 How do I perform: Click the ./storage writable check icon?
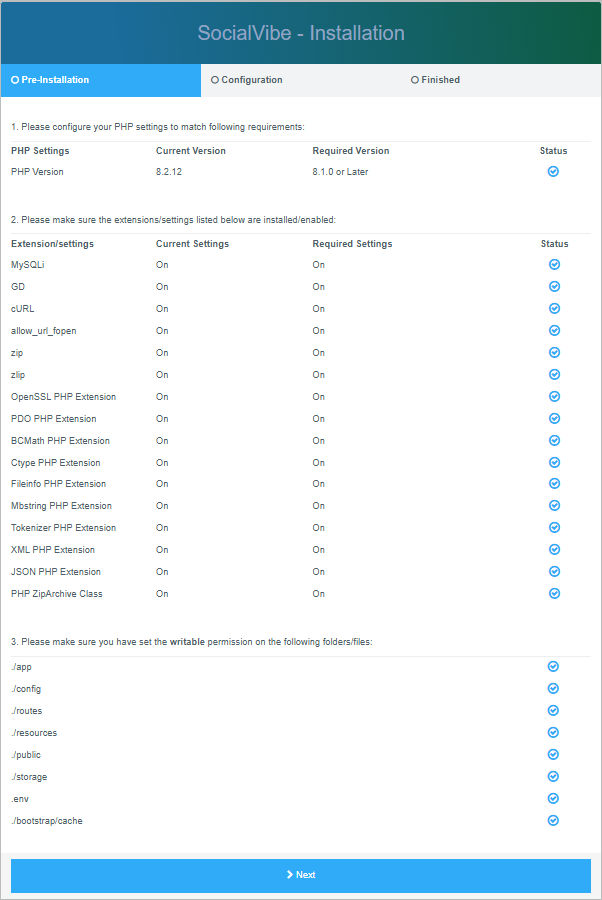[x=553, y=777]
